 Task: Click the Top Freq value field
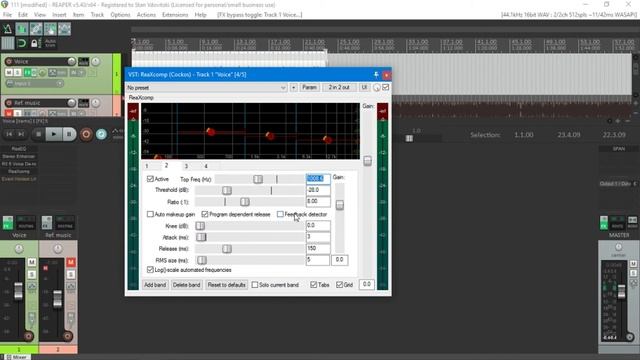tap(318, 179)
